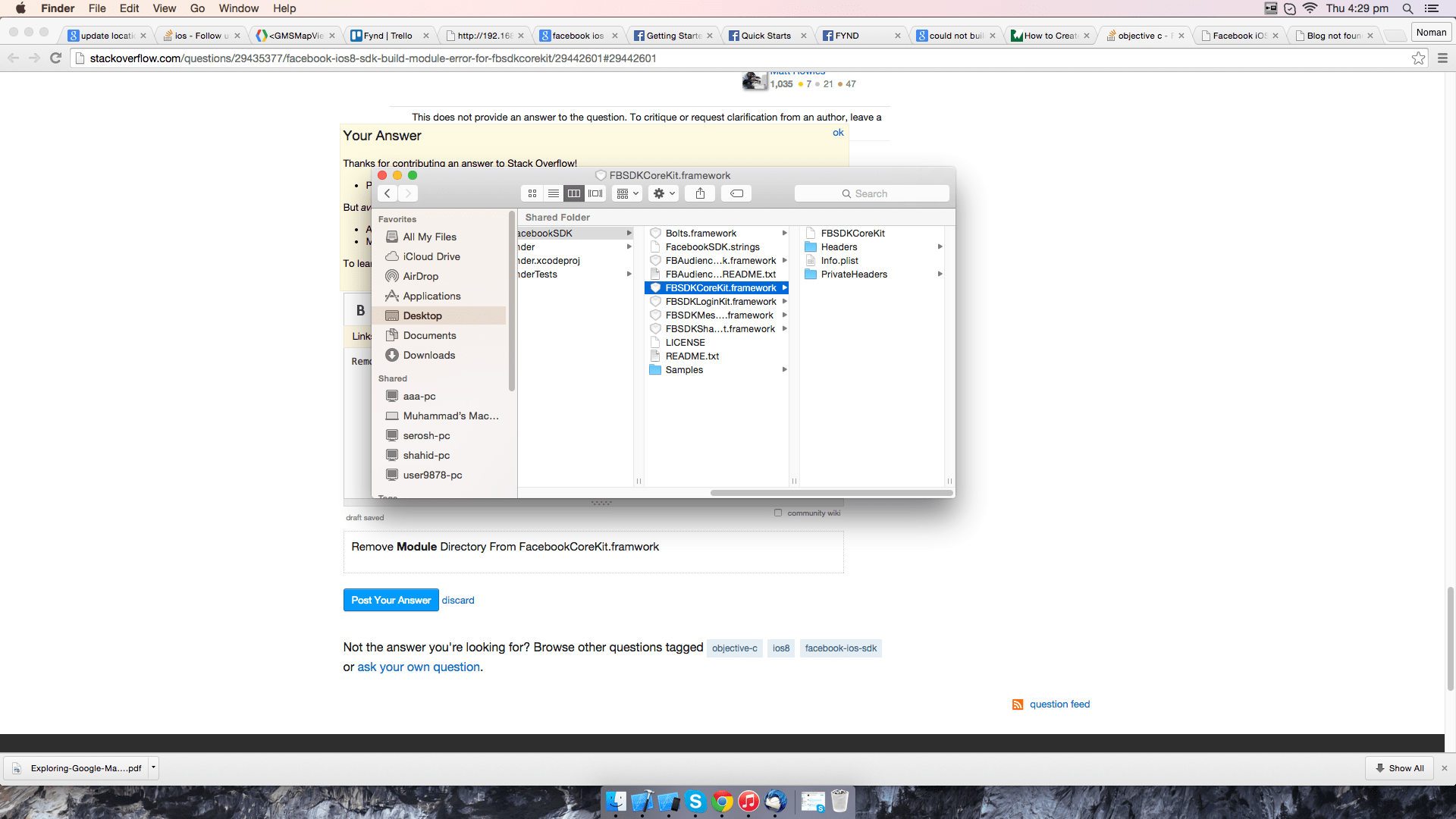Switch Finder to icon view

[532, 193]
